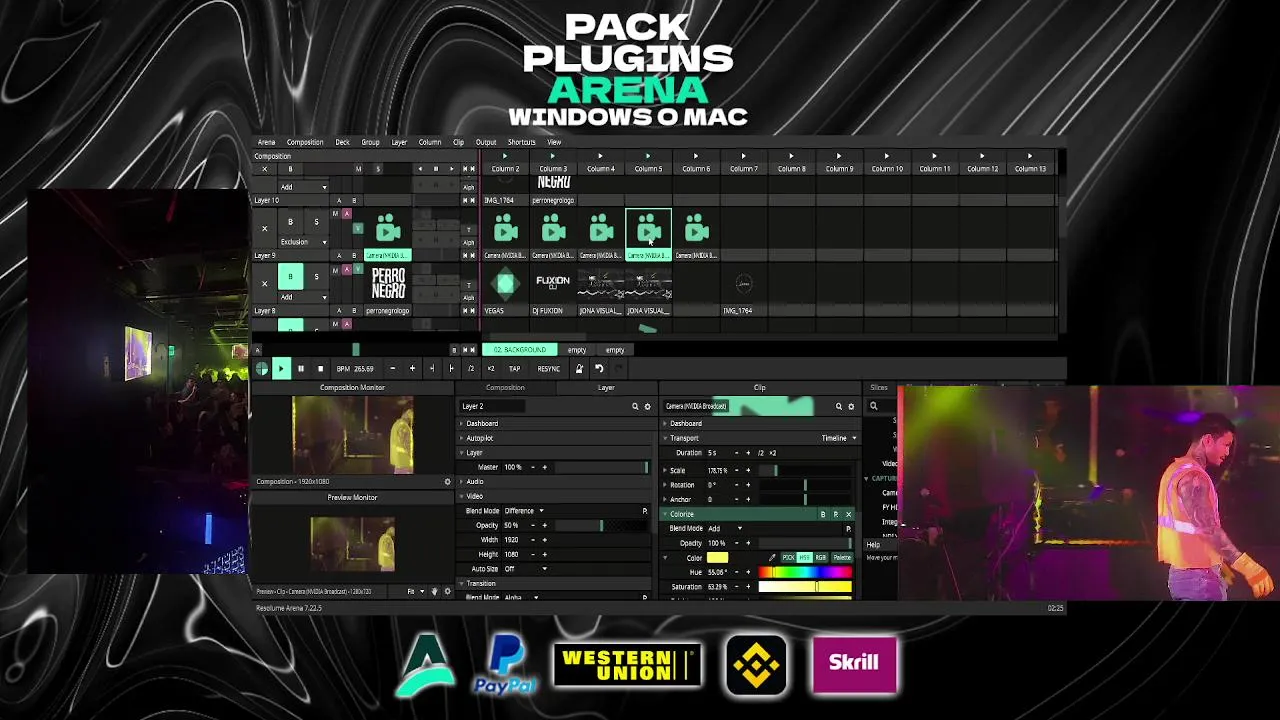1280x720 pixels.
Task: Nudge BPM up with plus button
Action: pos(412,369)
